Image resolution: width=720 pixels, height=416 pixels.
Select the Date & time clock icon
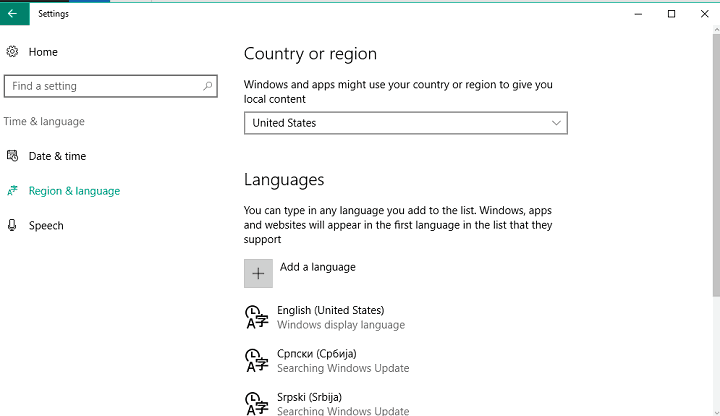12,156
